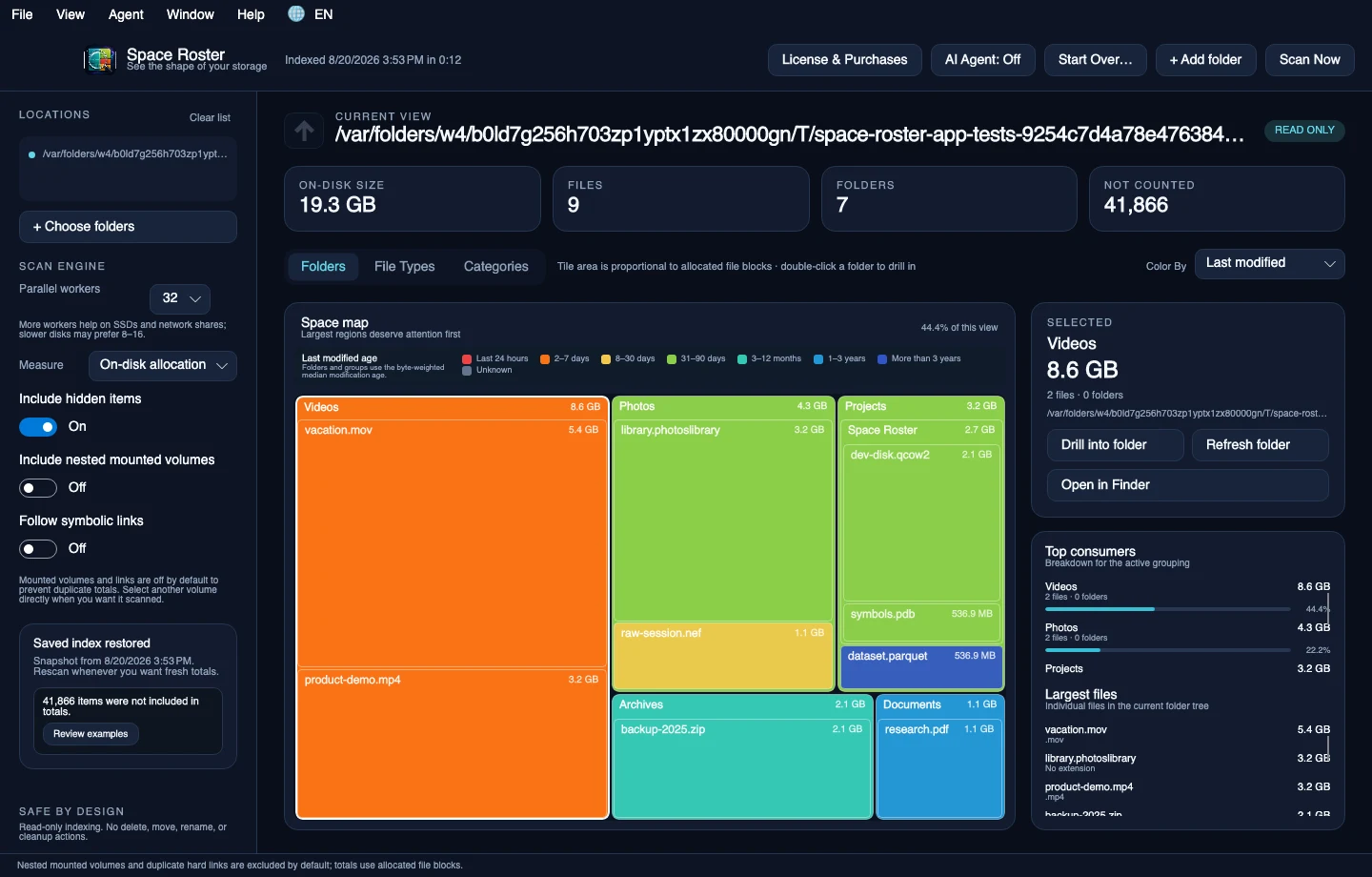
Task: Toggle Follow symbolic links switch
Action: (38, 548)
